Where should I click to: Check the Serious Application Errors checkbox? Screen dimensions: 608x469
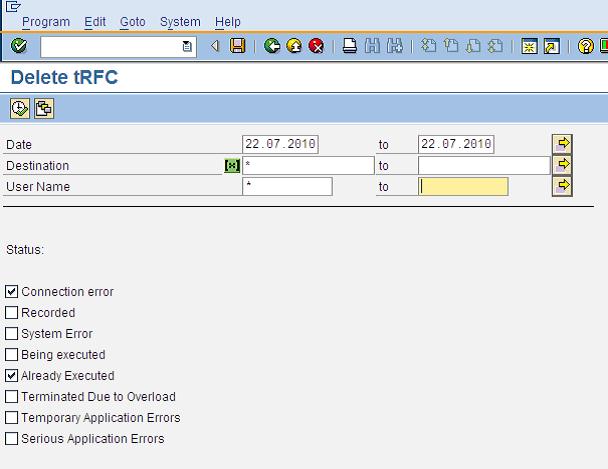click(12, 438)
